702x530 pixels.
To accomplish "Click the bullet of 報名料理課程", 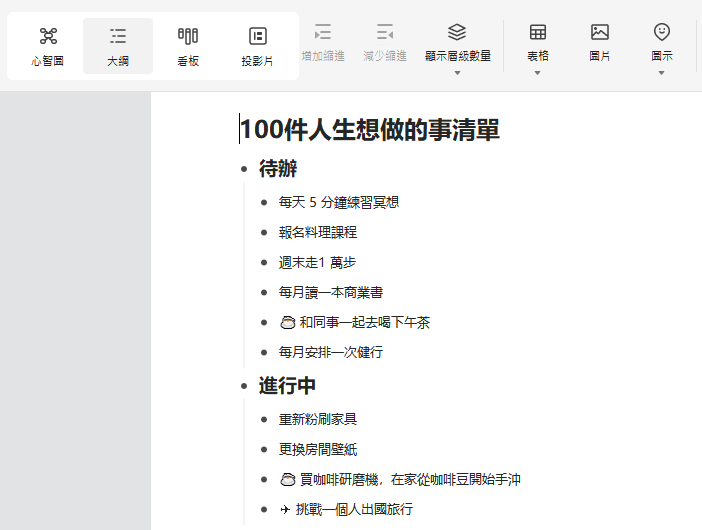I will coord(264,233).
